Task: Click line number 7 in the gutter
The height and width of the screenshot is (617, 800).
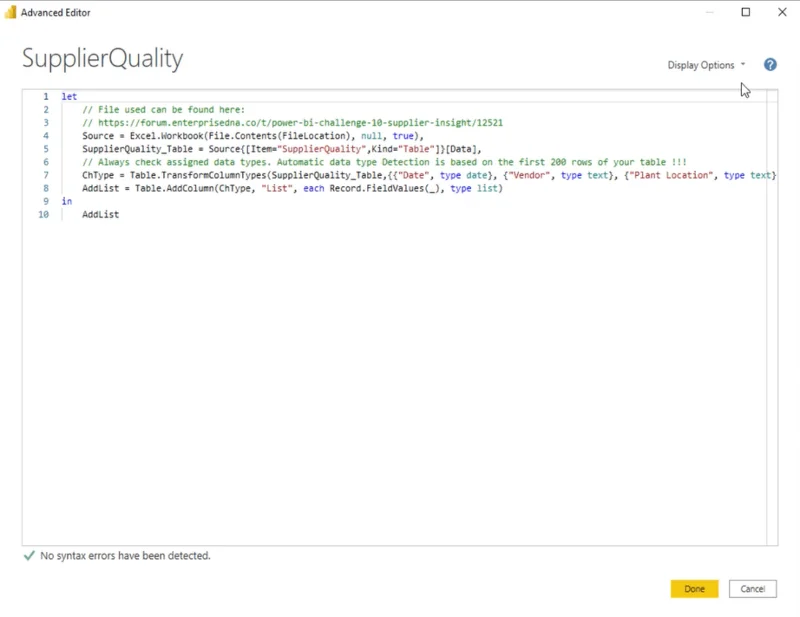Action: 46,175
